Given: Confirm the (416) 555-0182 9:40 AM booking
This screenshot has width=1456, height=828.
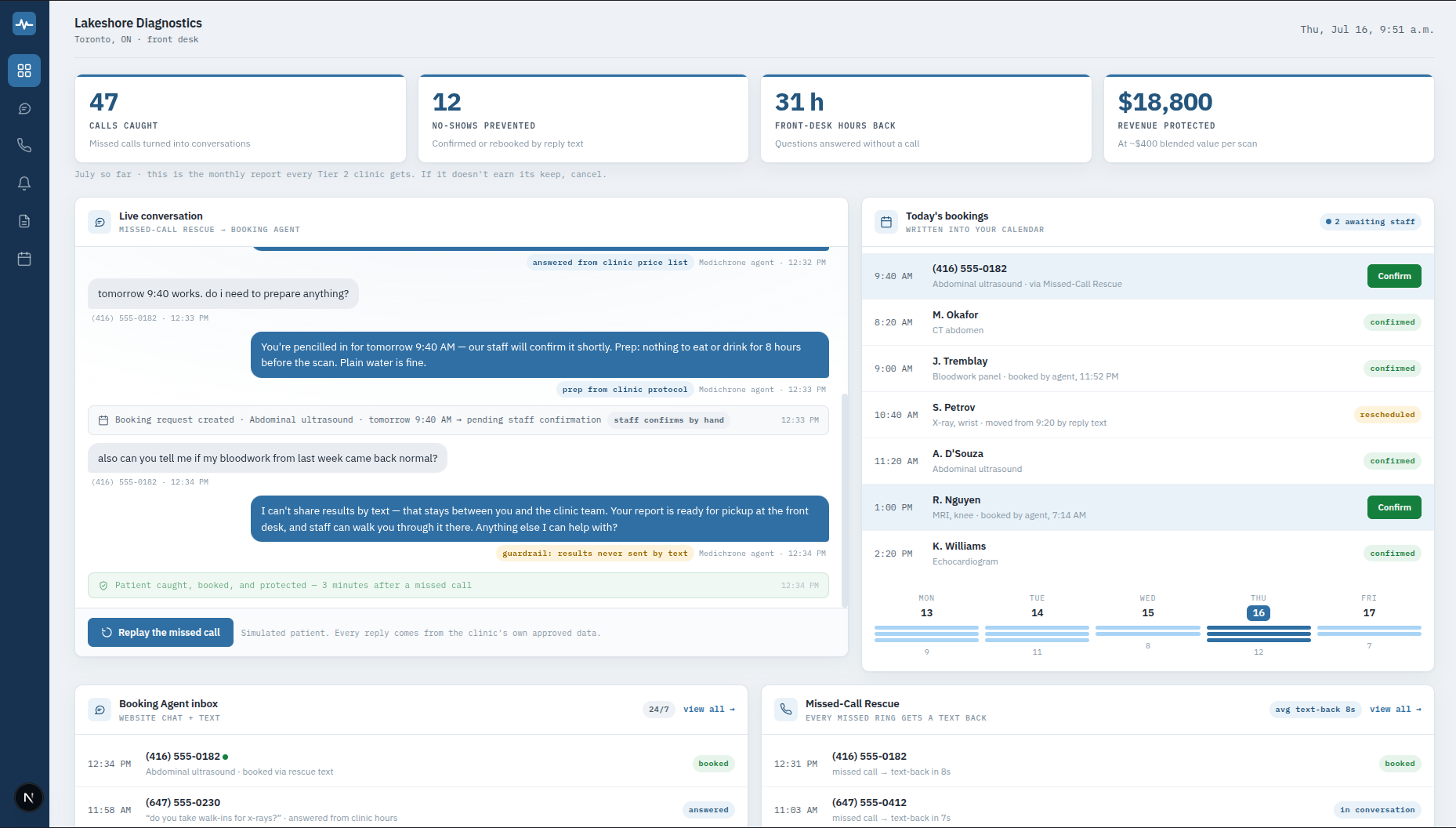Looking at the screenshot, I should tap(1394, 276).
